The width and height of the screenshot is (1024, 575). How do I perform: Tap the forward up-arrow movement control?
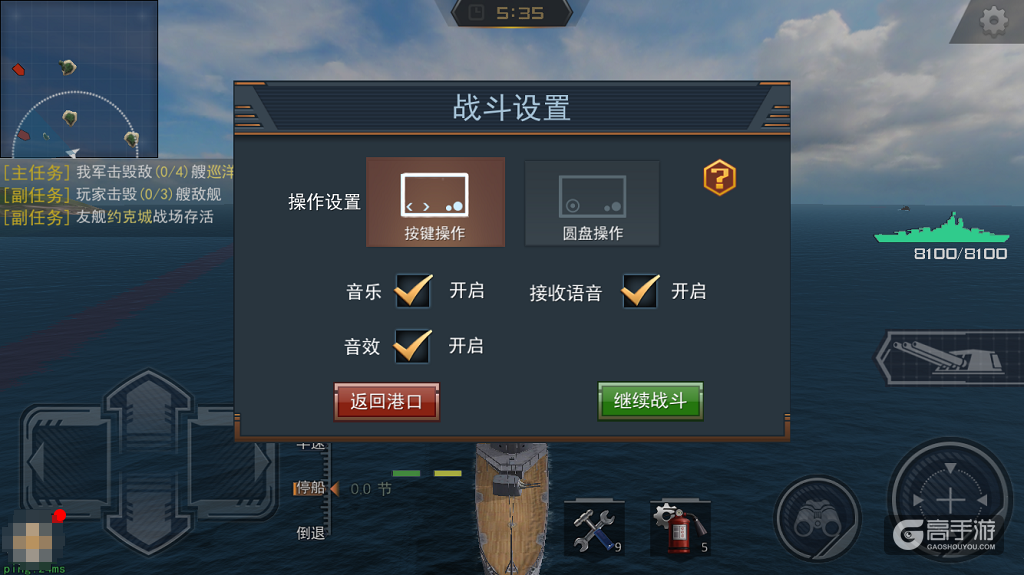pyautogui.click(x=149, y=410)
